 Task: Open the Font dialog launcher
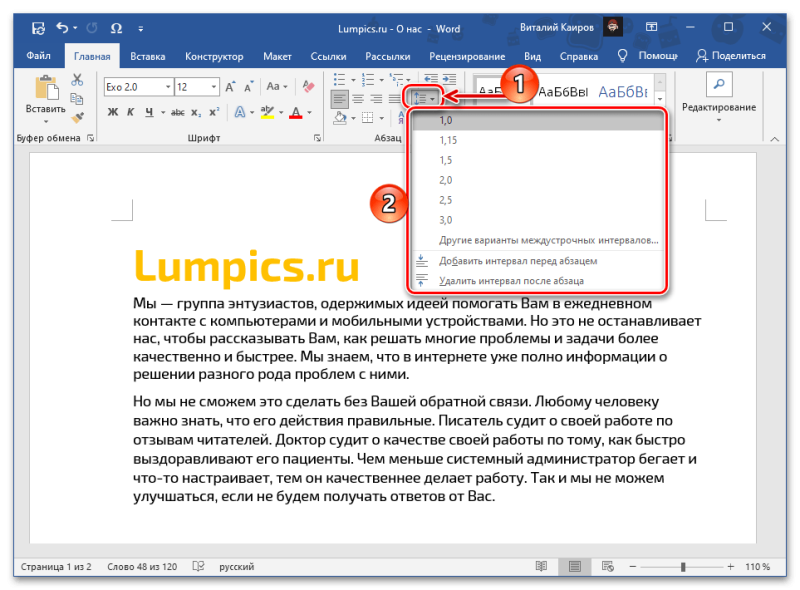tap(317, 138)
